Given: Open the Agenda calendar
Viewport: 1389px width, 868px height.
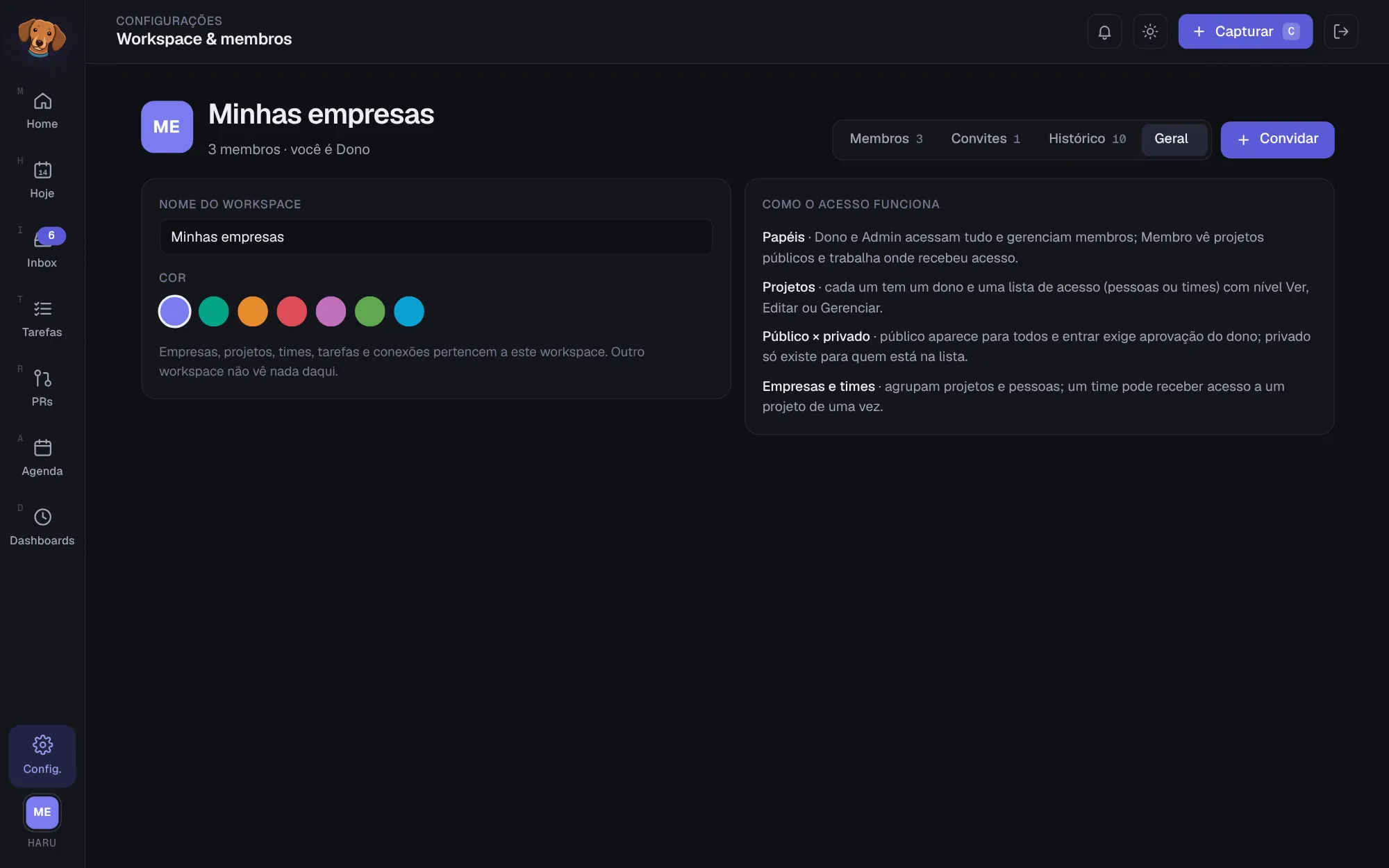Looking at the screenshot, I should [42, 458].
